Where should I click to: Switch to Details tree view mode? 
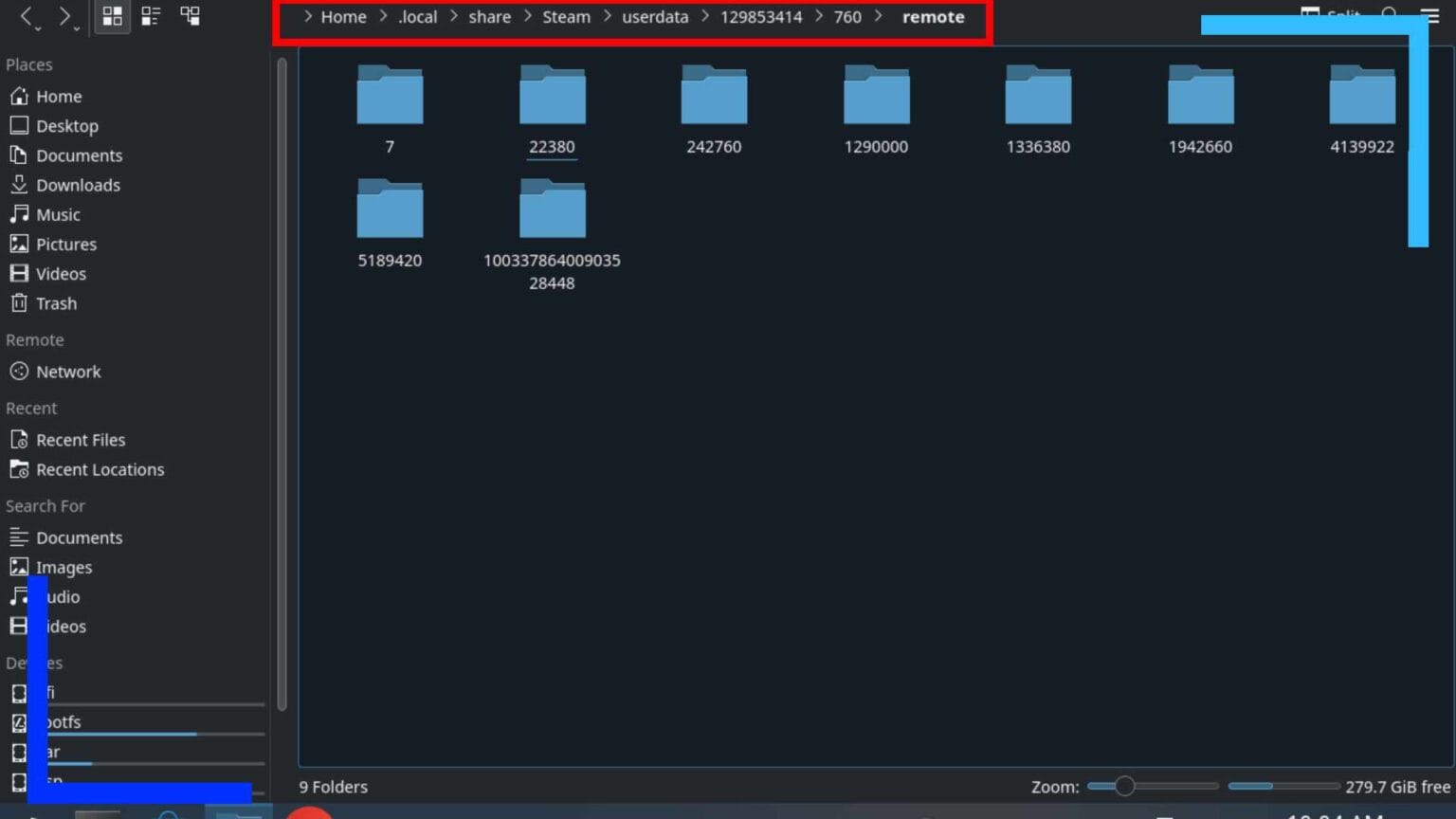(190, 16)
